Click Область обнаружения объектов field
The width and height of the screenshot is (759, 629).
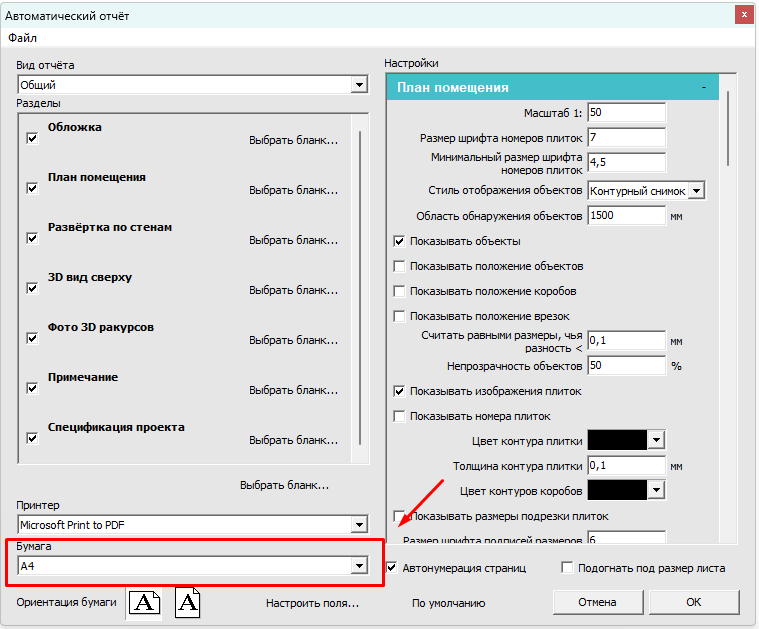626,215
